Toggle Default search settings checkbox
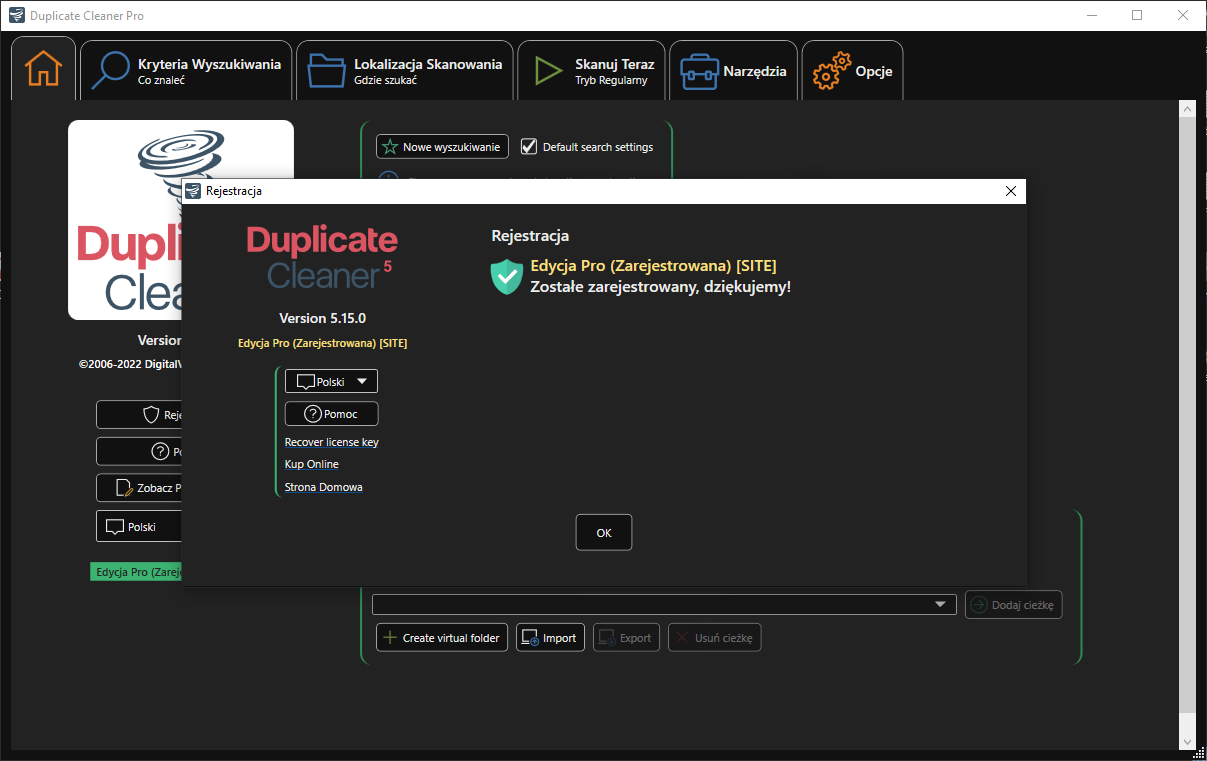 [x=529, y=147]
